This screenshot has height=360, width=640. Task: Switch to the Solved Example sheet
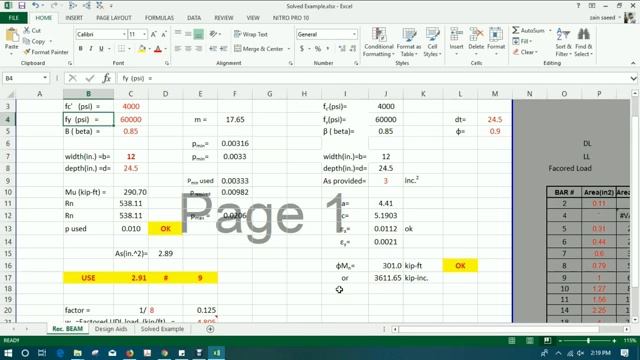(162, 329)
